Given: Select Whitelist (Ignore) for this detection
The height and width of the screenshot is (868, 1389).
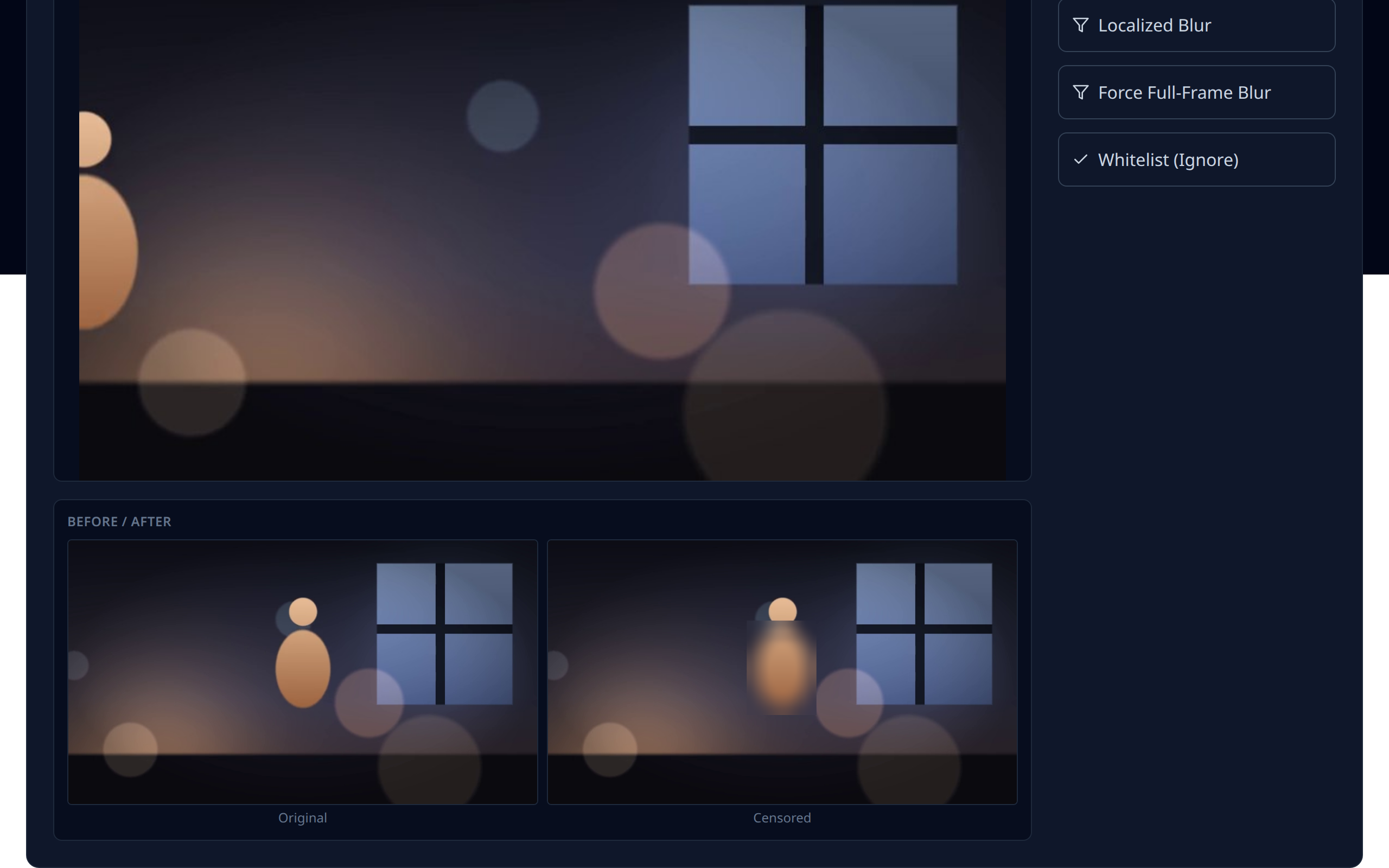Looking at the screenshot, I should tap(1196, 159).
